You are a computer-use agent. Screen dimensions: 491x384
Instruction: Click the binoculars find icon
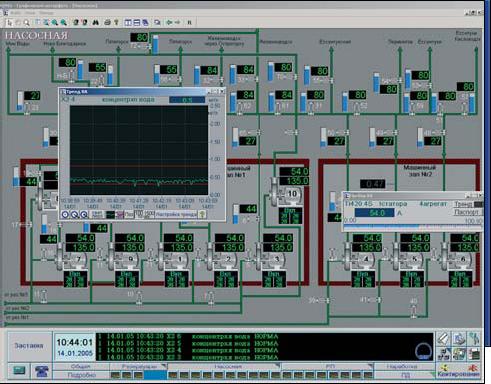(x=96, y=22)
